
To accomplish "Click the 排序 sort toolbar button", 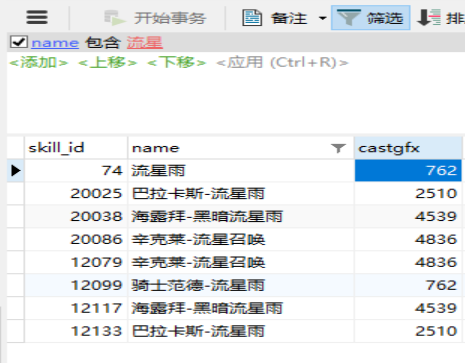I will click(441, 18).
